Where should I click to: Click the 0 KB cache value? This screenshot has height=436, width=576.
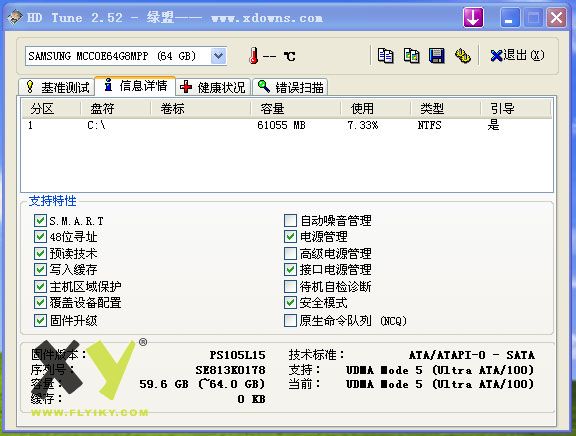coord(251,399)
